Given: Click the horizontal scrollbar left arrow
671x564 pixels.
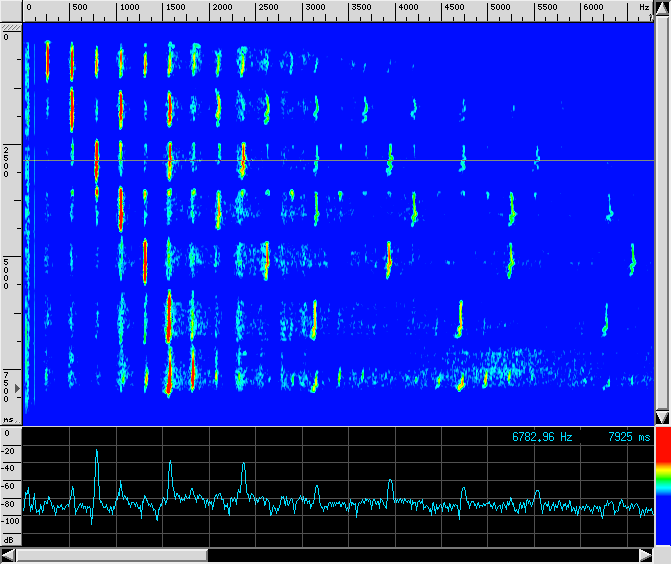Looking at the screenshot, I should coord(9,555).
